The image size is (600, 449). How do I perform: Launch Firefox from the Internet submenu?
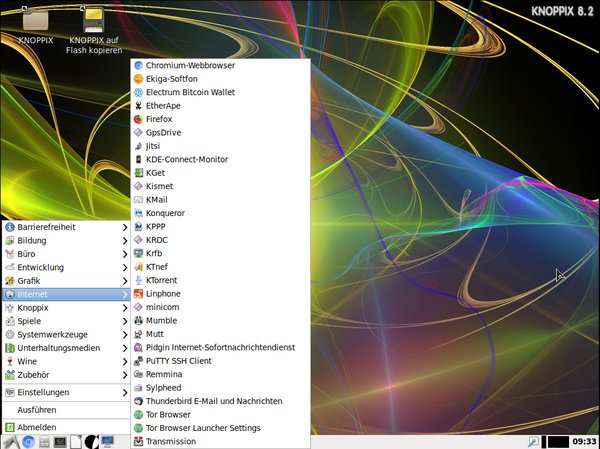(x=220, y=119)
